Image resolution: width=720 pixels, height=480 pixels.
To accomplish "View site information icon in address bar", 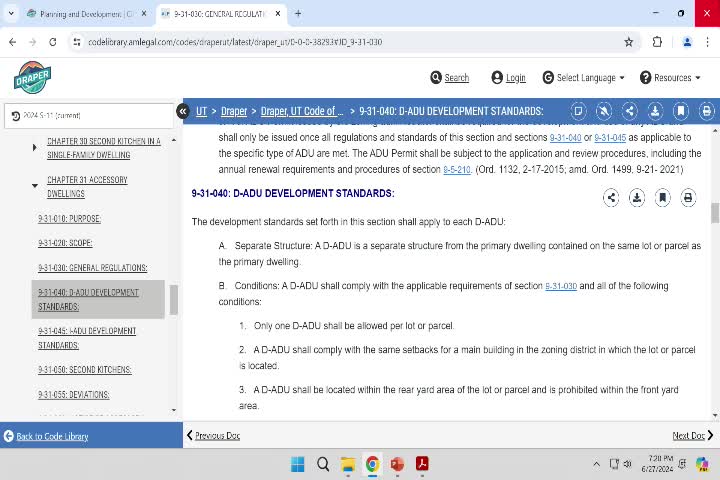I will pyautogui.click(x=77, y=42).
